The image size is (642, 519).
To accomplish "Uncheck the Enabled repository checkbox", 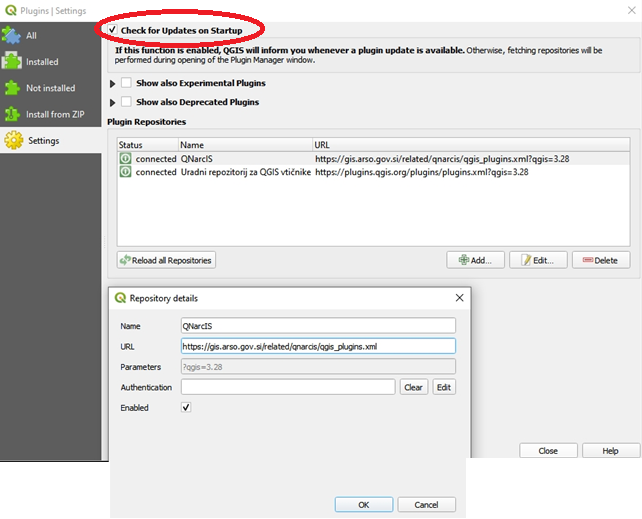I will click(186, 407).
